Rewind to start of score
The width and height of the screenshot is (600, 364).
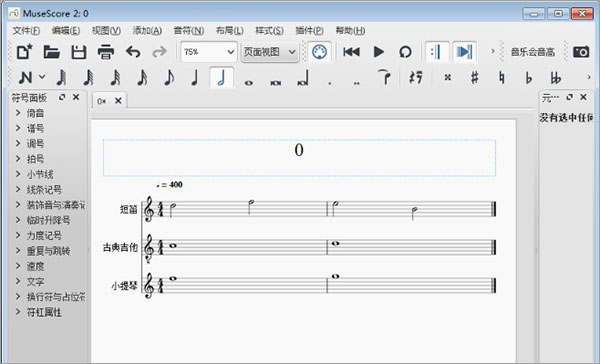point(351,52)
